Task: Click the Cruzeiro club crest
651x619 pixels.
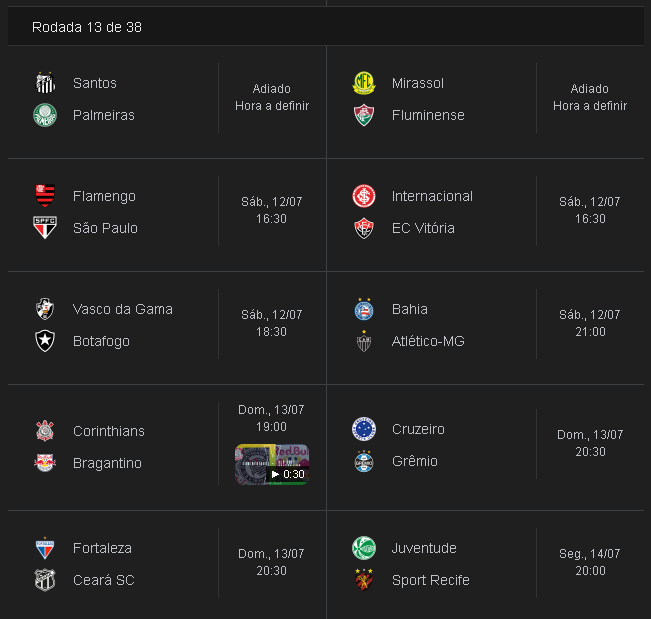Action: 364,429
